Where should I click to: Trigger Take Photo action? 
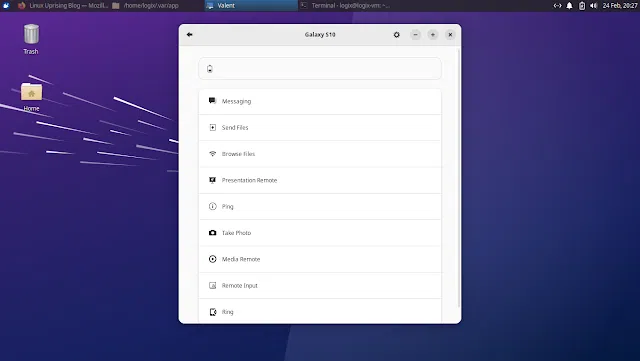click(320, 233)
